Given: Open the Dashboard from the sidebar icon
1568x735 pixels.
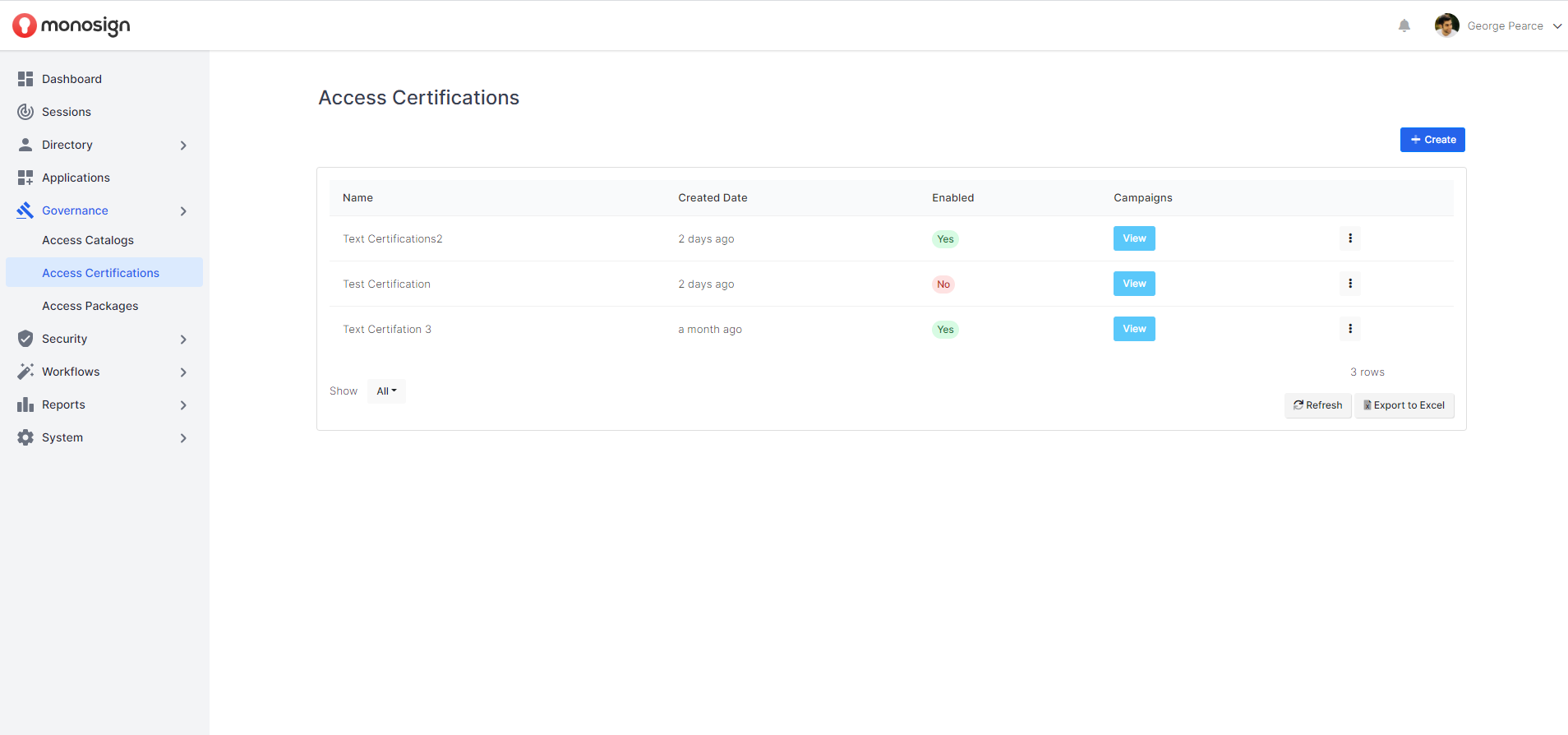Looking at the screenshot, I should [25, 79].
